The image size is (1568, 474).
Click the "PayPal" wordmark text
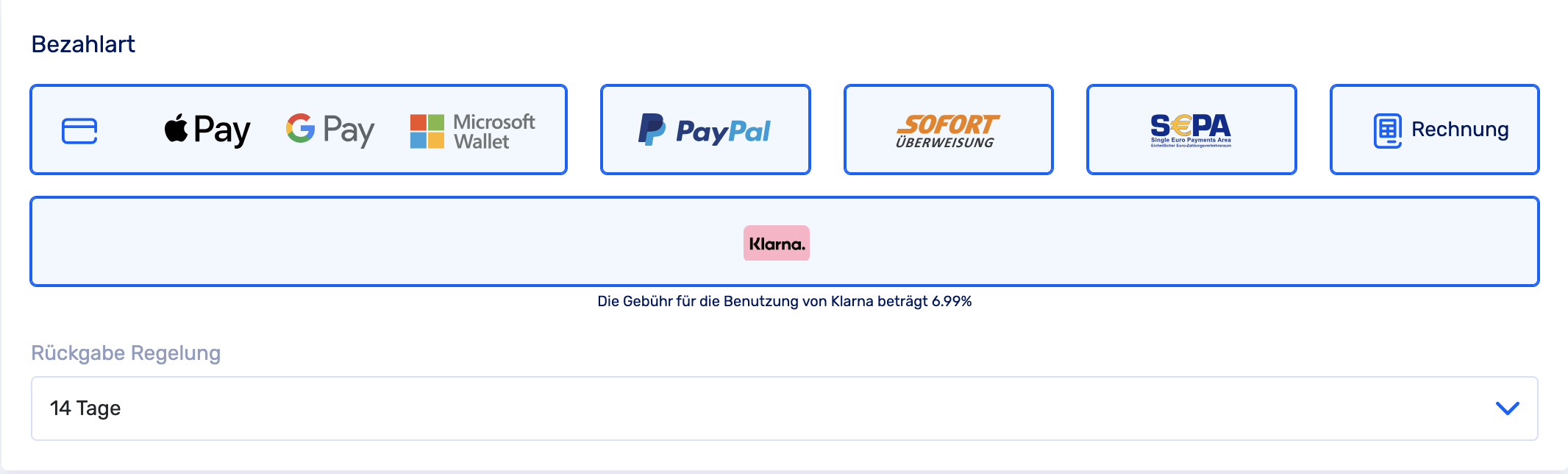(723, 131)
